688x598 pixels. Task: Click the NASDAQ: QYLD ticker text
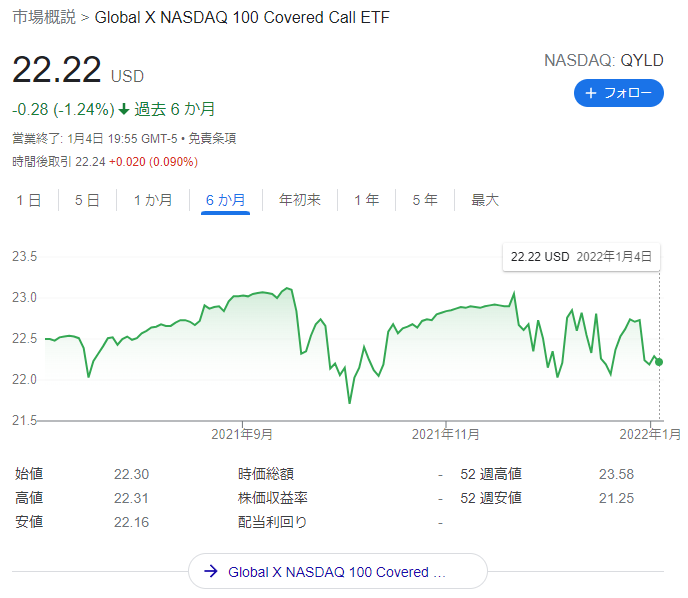[604, 61]
